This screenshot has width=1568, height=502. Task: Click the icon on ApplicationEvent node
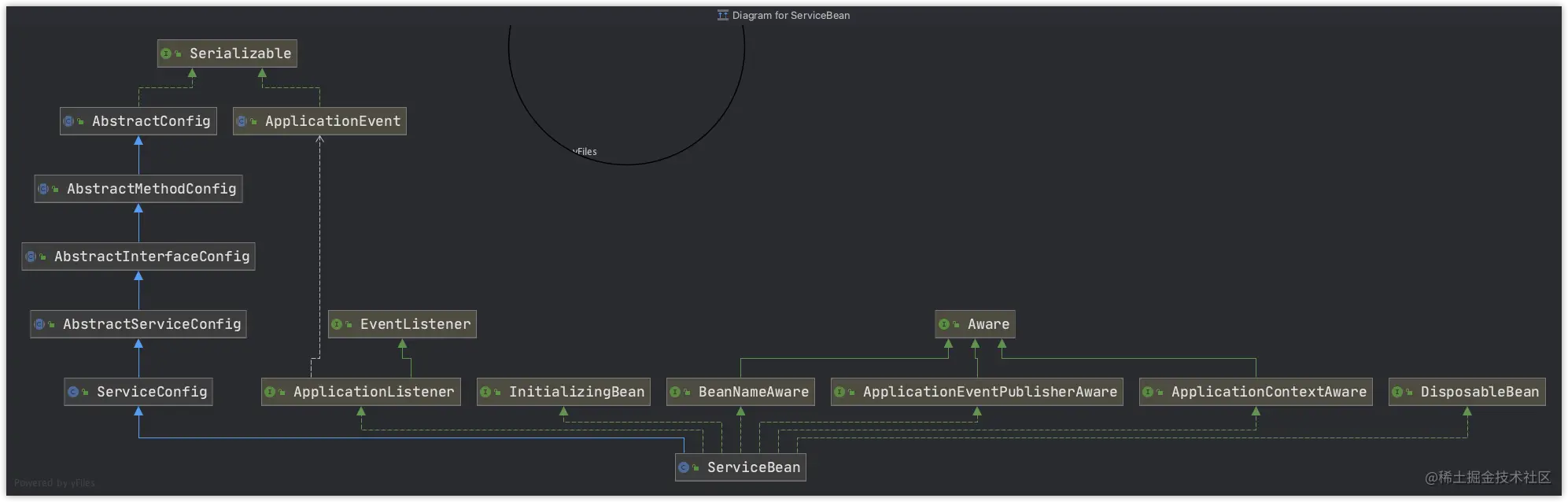[242, 121]
